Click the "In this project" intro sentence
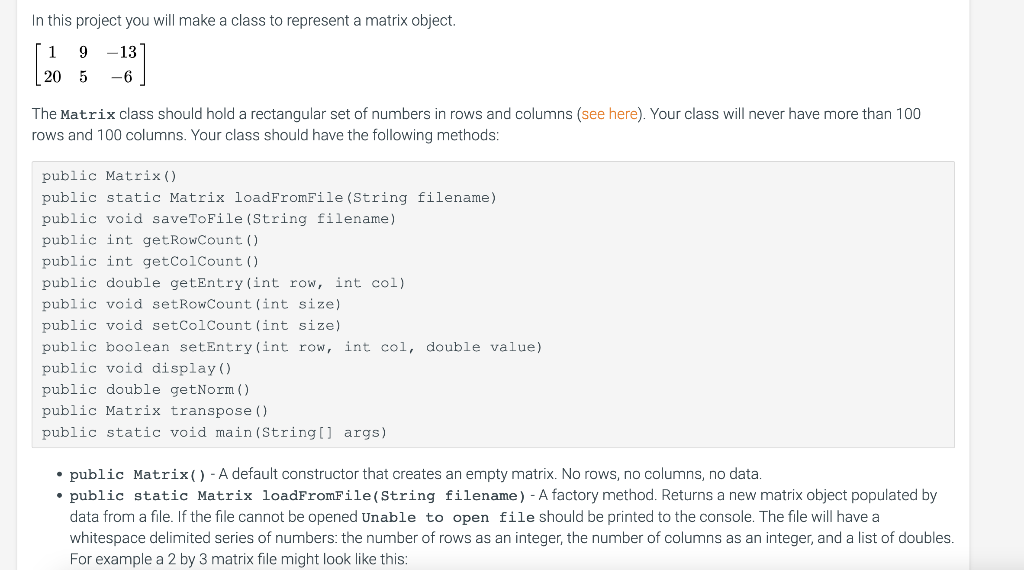 pyautogui.click(x=244, y=21)
